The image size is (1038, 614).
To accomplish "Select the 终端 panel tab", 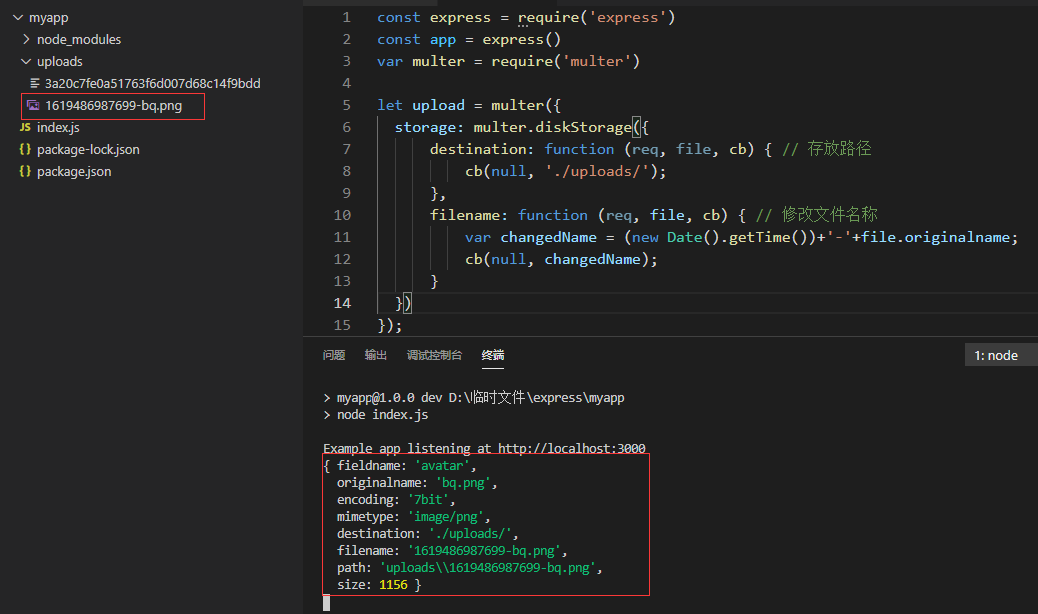I will (493, 355).
